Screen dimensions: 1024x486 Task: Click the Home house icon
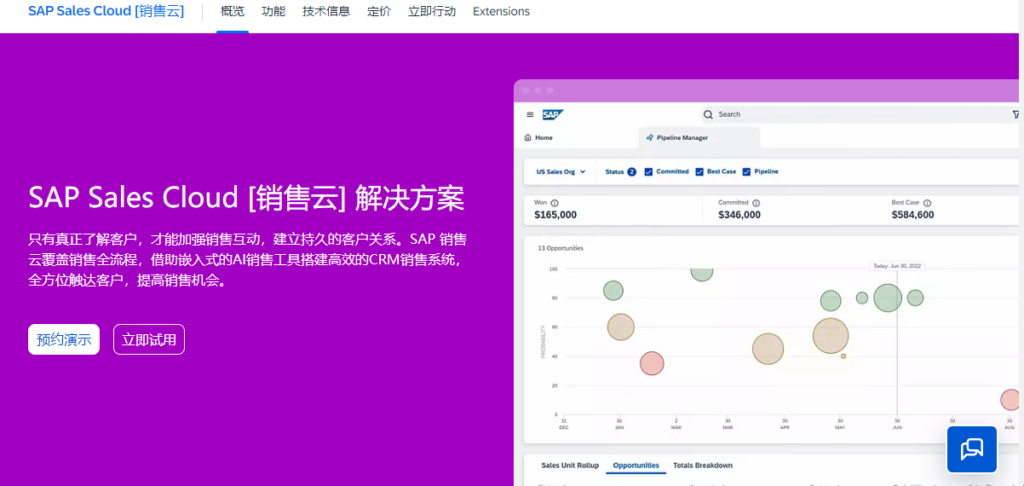[x=528, y=138]
